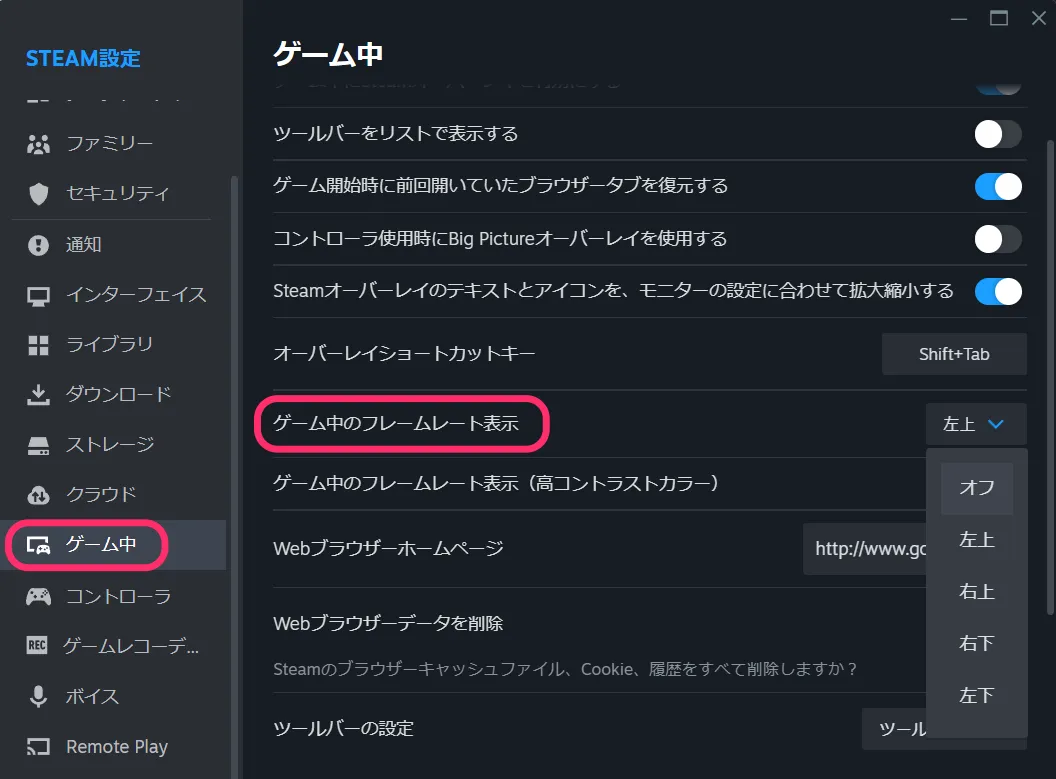Choose オフ in the frame rate display dropdown
The width and height of the screenshot is (1056, 779).
(975, 488)
